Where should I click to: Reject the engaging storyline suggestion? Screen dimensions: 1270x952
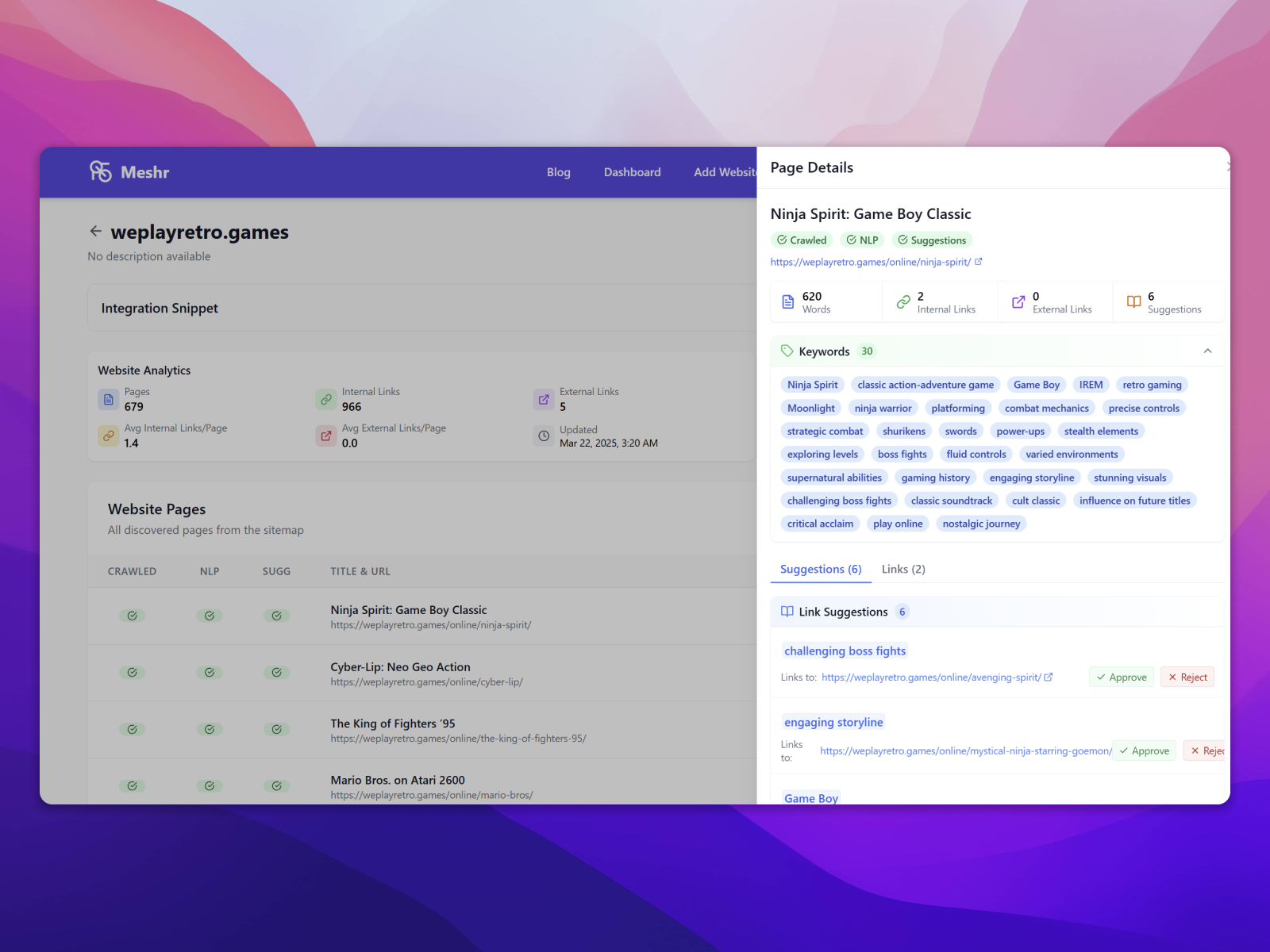click(1205, 750)
